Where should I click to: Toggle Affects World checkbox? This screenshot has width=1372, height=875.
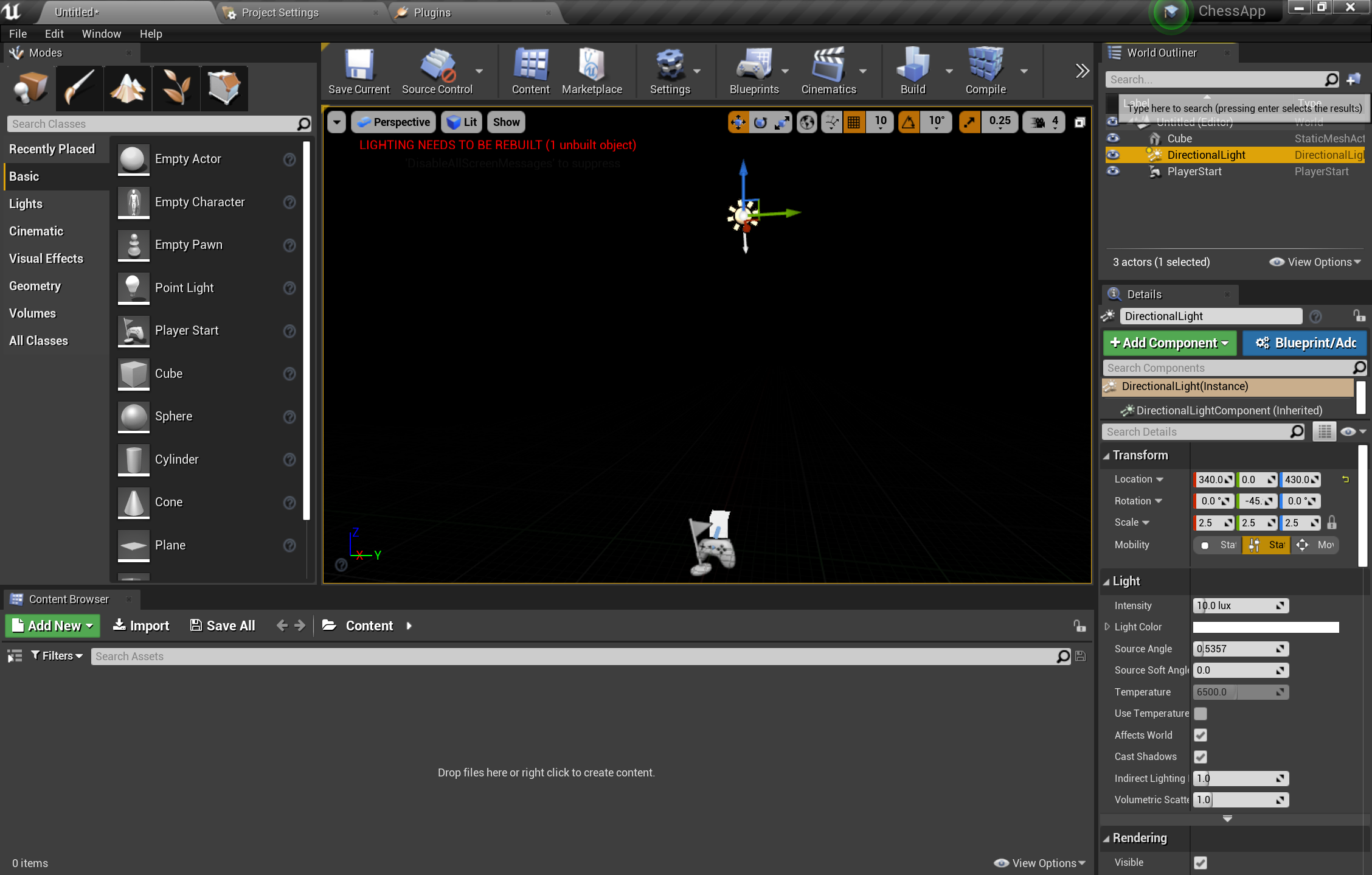coord(1201,735)
